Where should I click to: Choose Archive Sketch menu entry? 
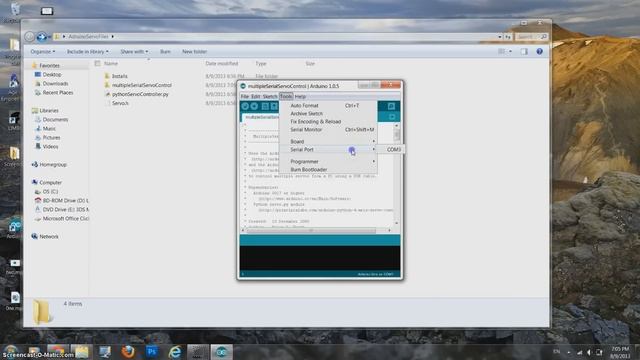pyautogui.click(x=328, y=113)
